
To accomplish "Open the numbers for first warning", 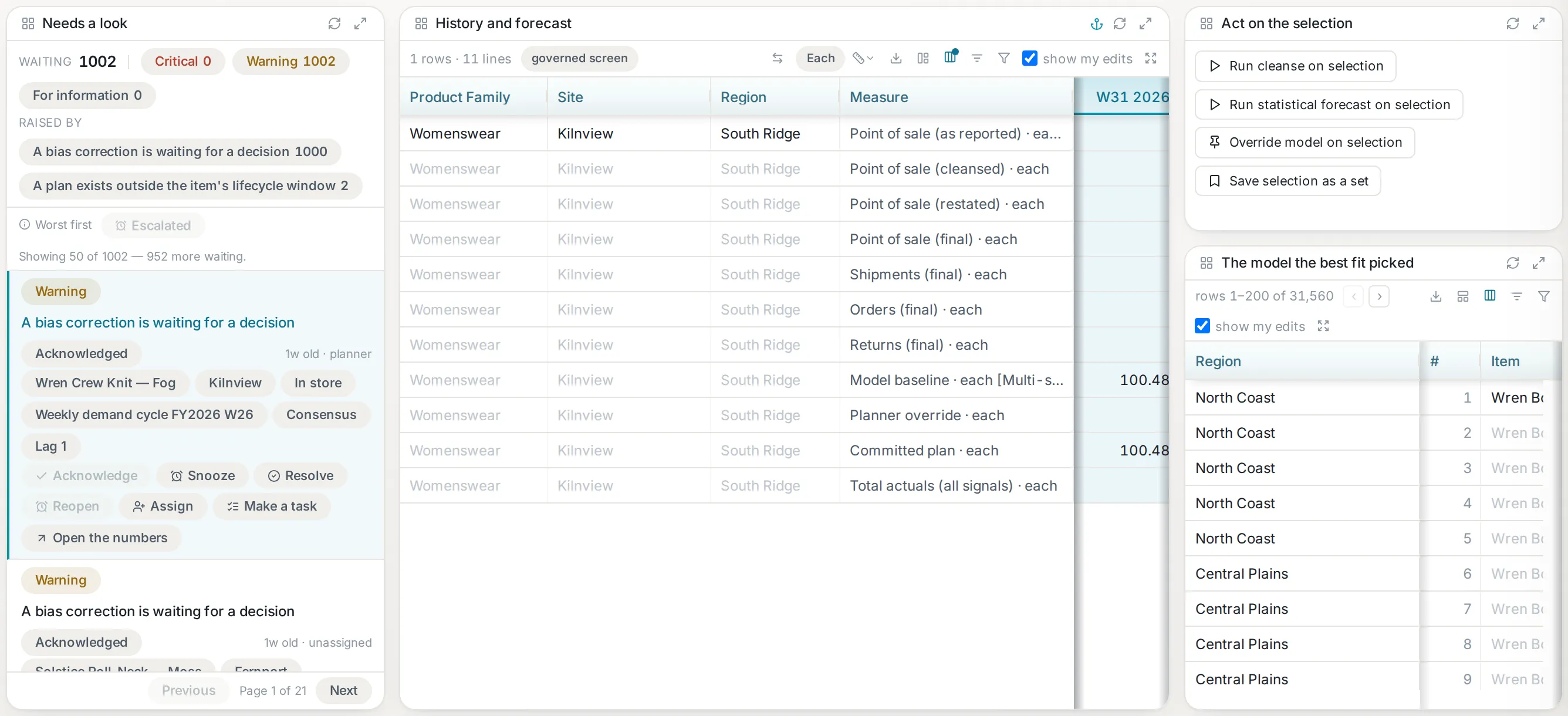I will [101, 538].
